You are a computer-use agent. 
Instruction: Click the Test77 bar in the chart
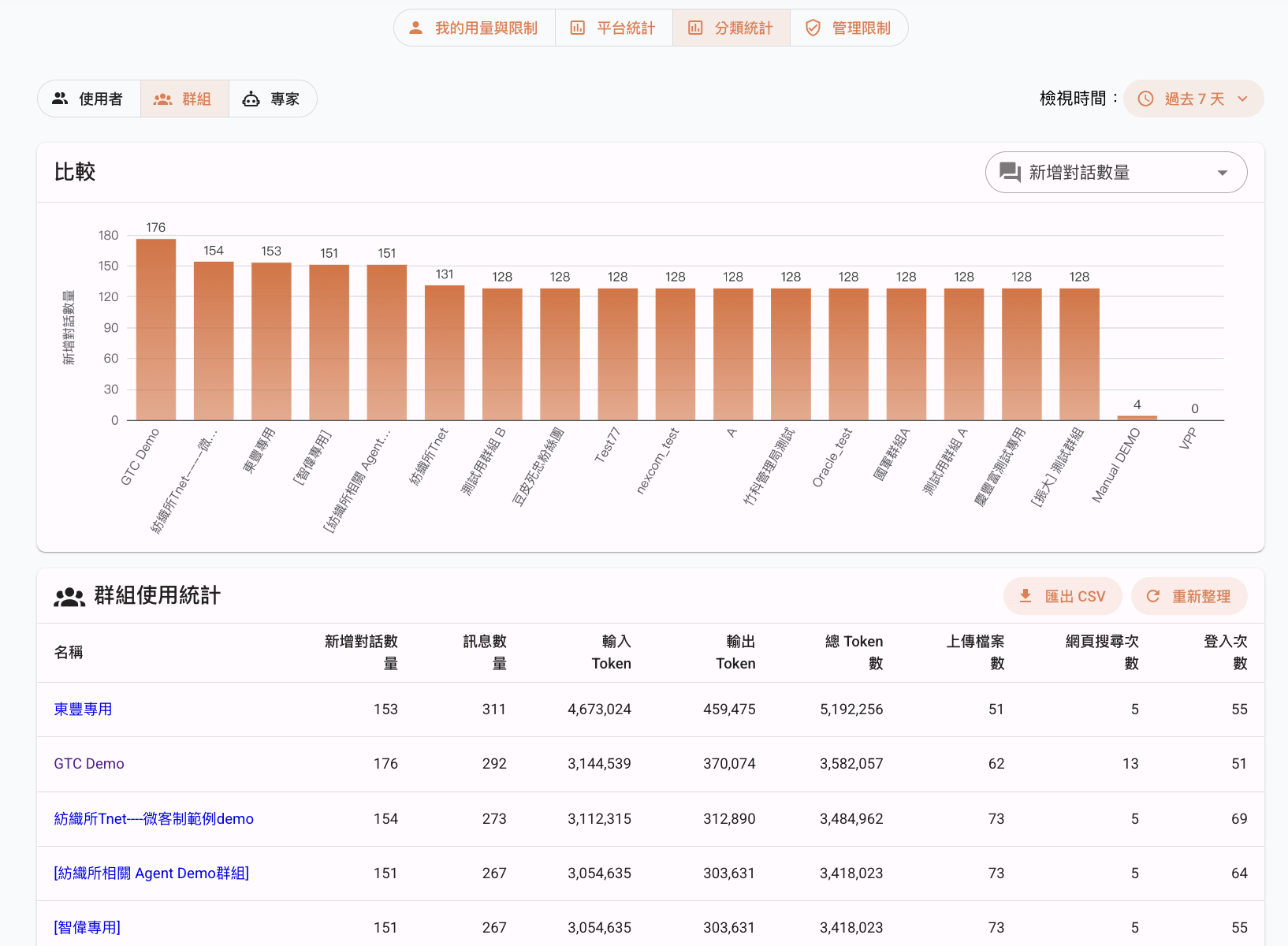(x=618, y=354)
